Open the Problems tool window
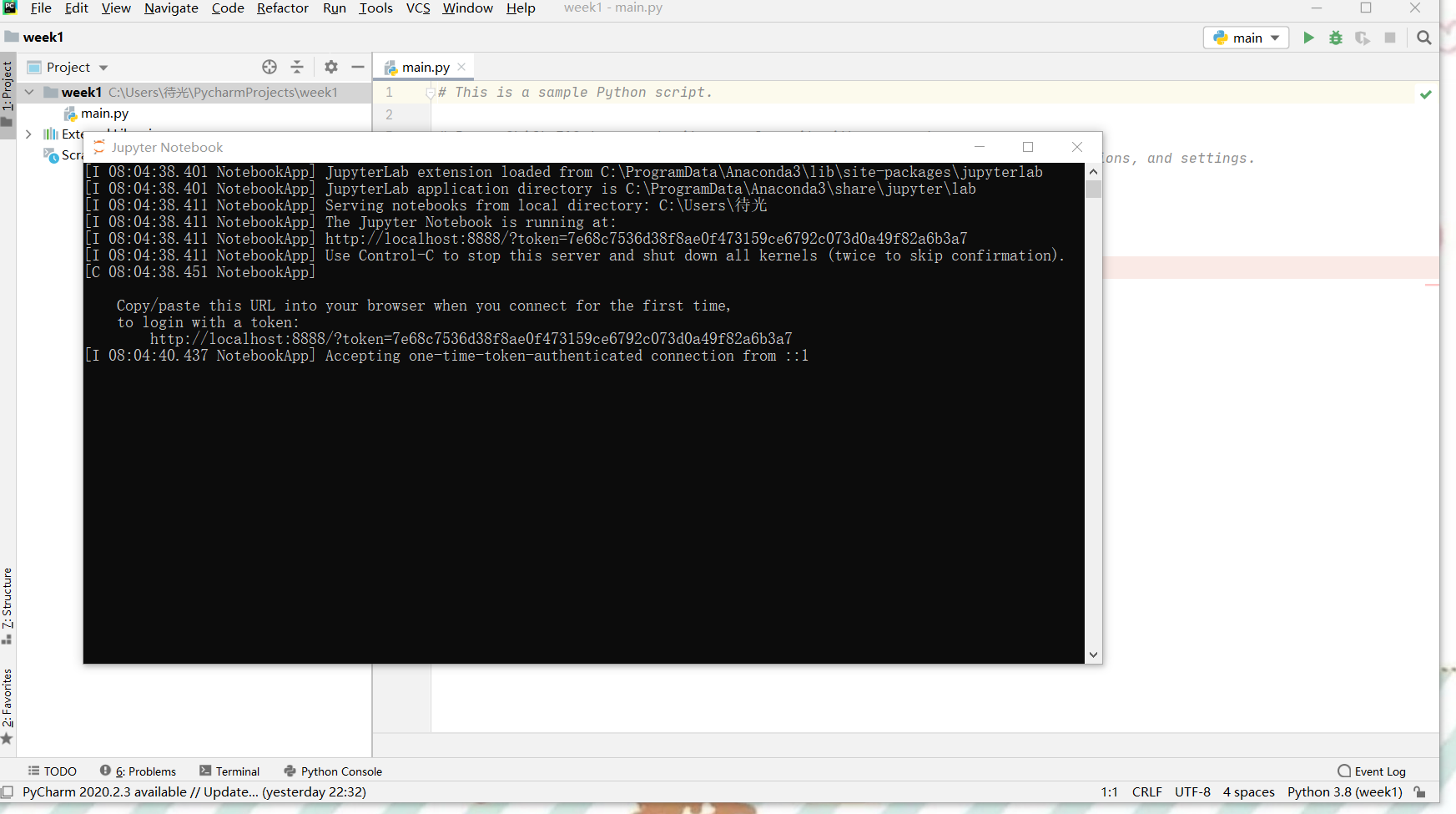1456x814 pixels. tap(138, 771)
